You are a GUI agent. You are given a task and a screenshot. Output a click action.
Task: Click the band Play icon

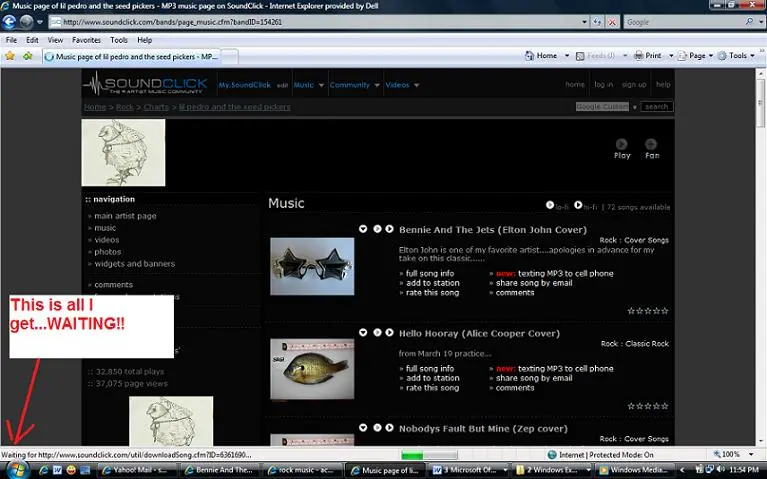(x=622, y=144)
